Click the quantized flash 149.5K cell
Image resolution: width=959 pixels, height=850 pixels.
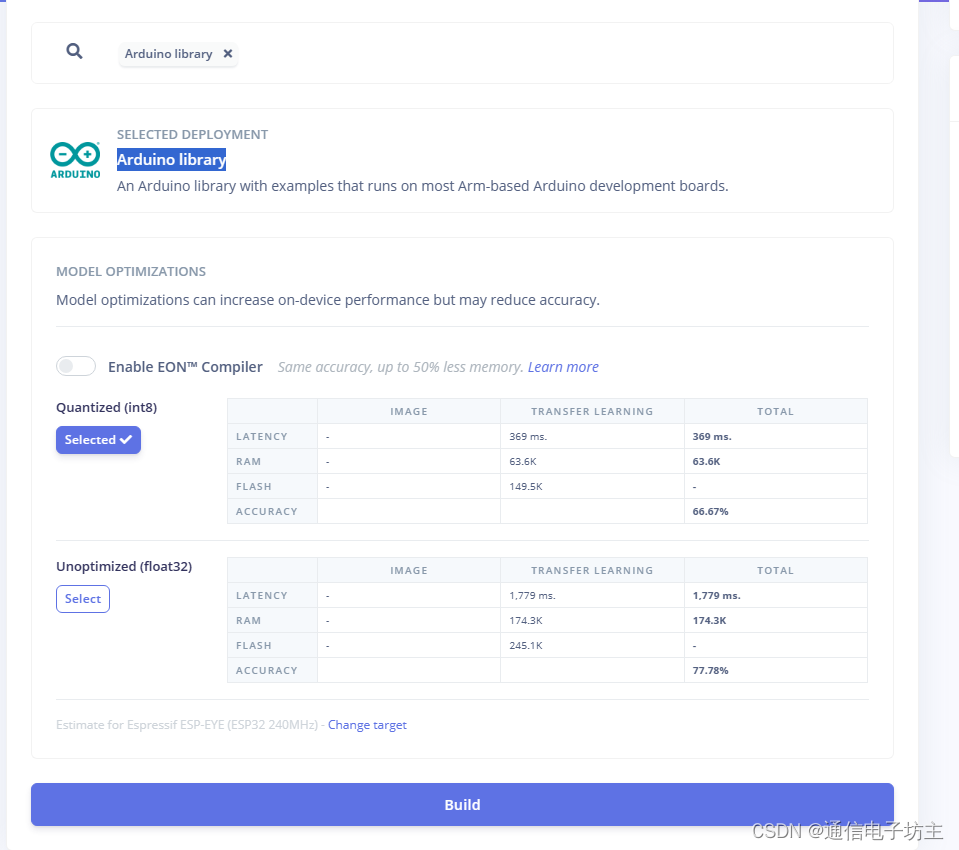point(592,487)
